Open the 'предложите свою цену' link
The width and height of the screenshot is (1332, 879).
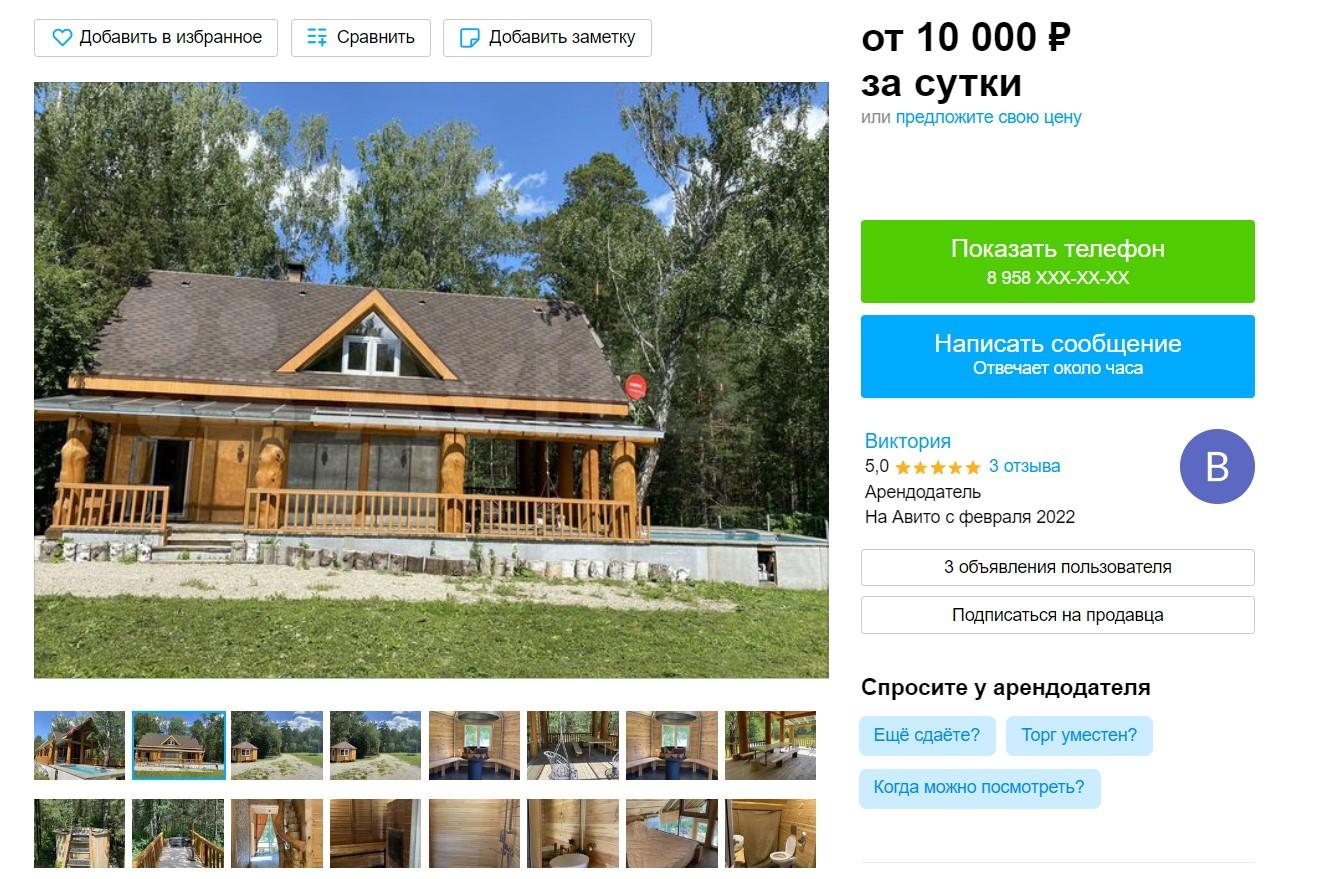pyautogui.click(x=988, y=117)
